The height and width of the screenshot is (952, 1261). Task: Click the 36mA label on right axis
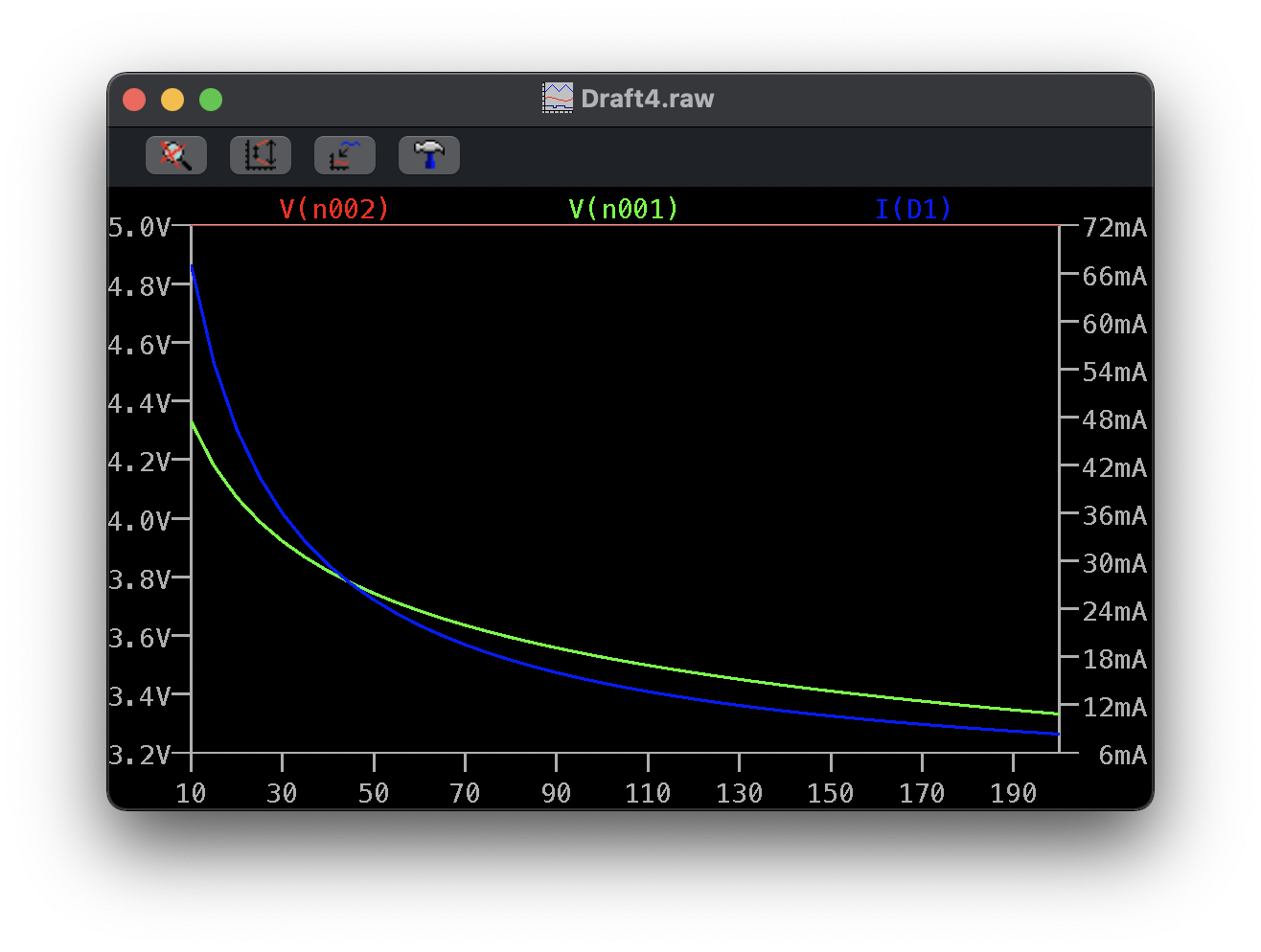1114,516
